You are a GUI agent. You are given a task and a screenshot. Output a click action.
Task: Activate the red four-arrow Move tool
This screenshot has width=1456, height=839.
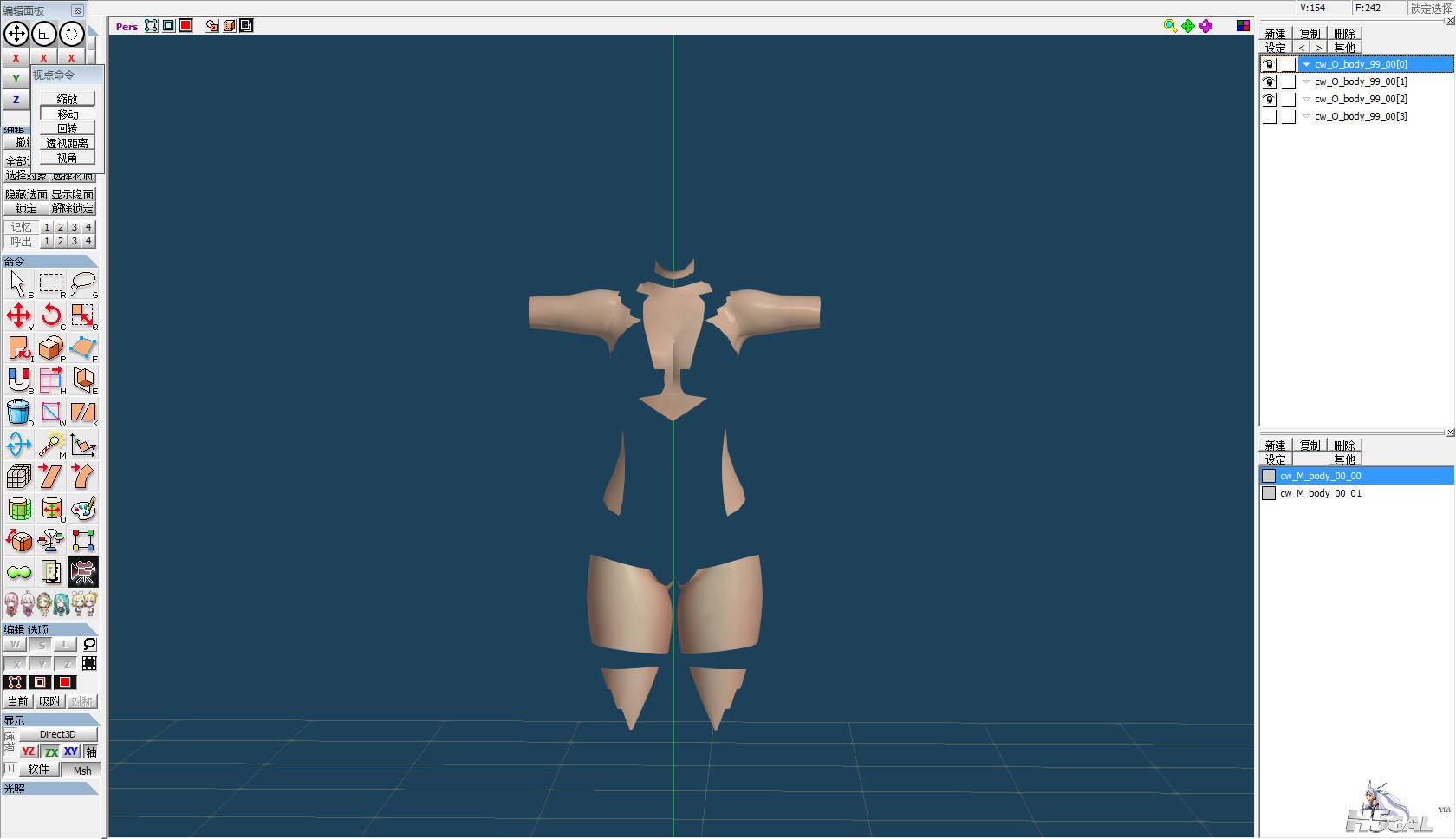tap(18, 315)
